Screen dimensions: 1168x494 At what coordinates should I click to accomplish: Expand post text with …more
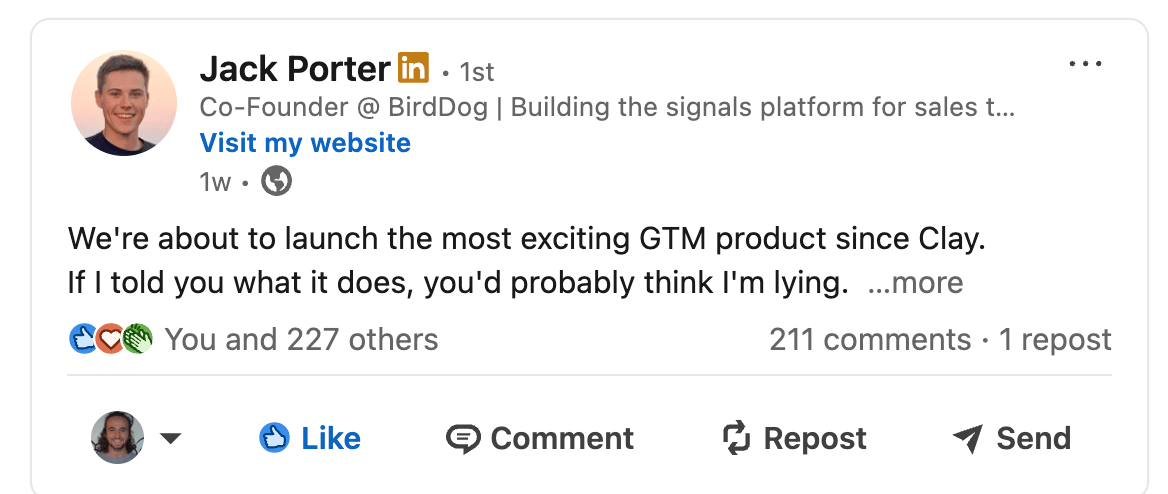pos(915,283)
